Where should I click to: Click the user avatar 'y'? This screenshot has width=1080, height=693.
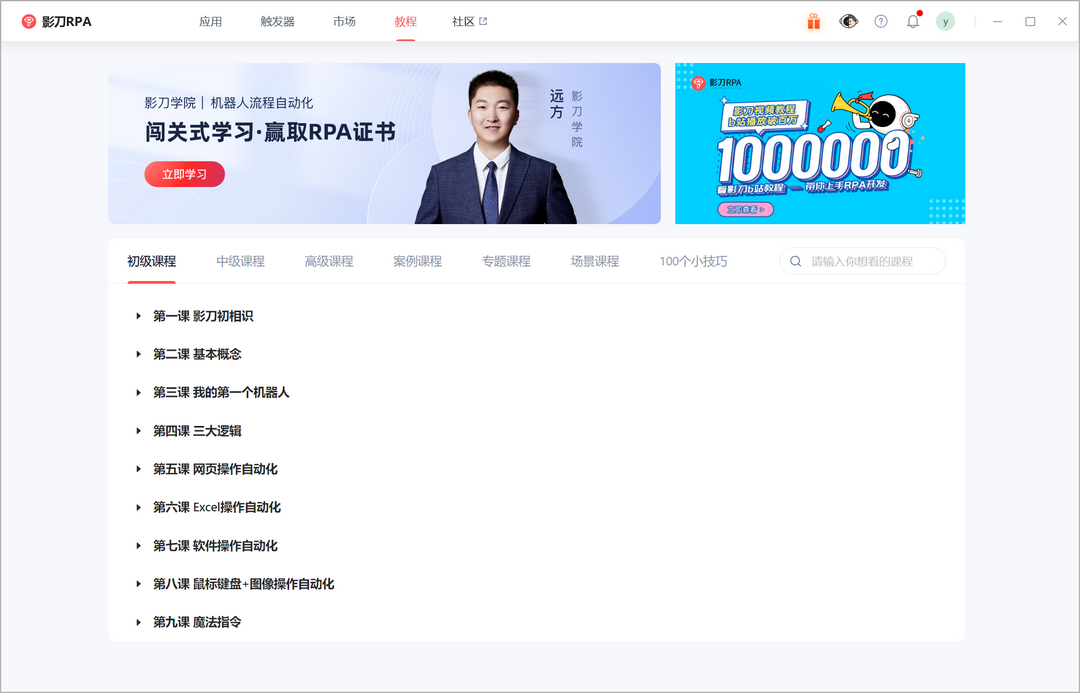(945, 20)
